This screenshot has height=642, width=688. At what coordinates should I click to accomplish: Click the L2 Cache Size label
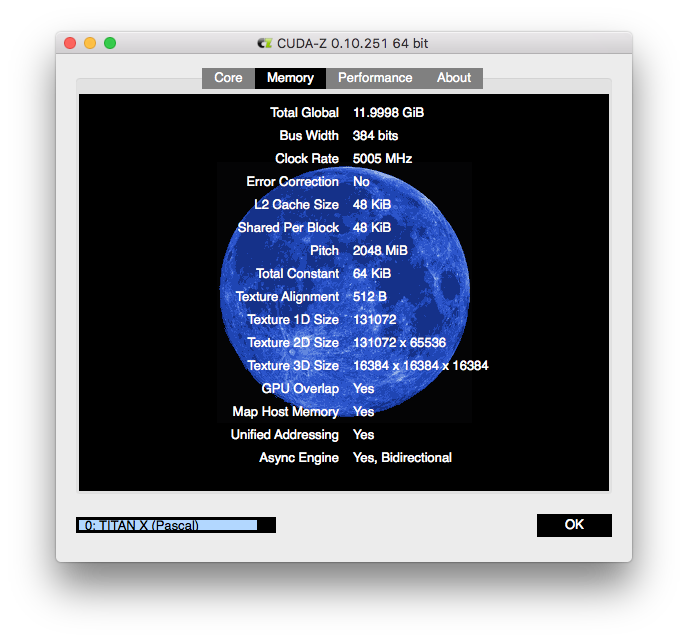tap(296, 205)
